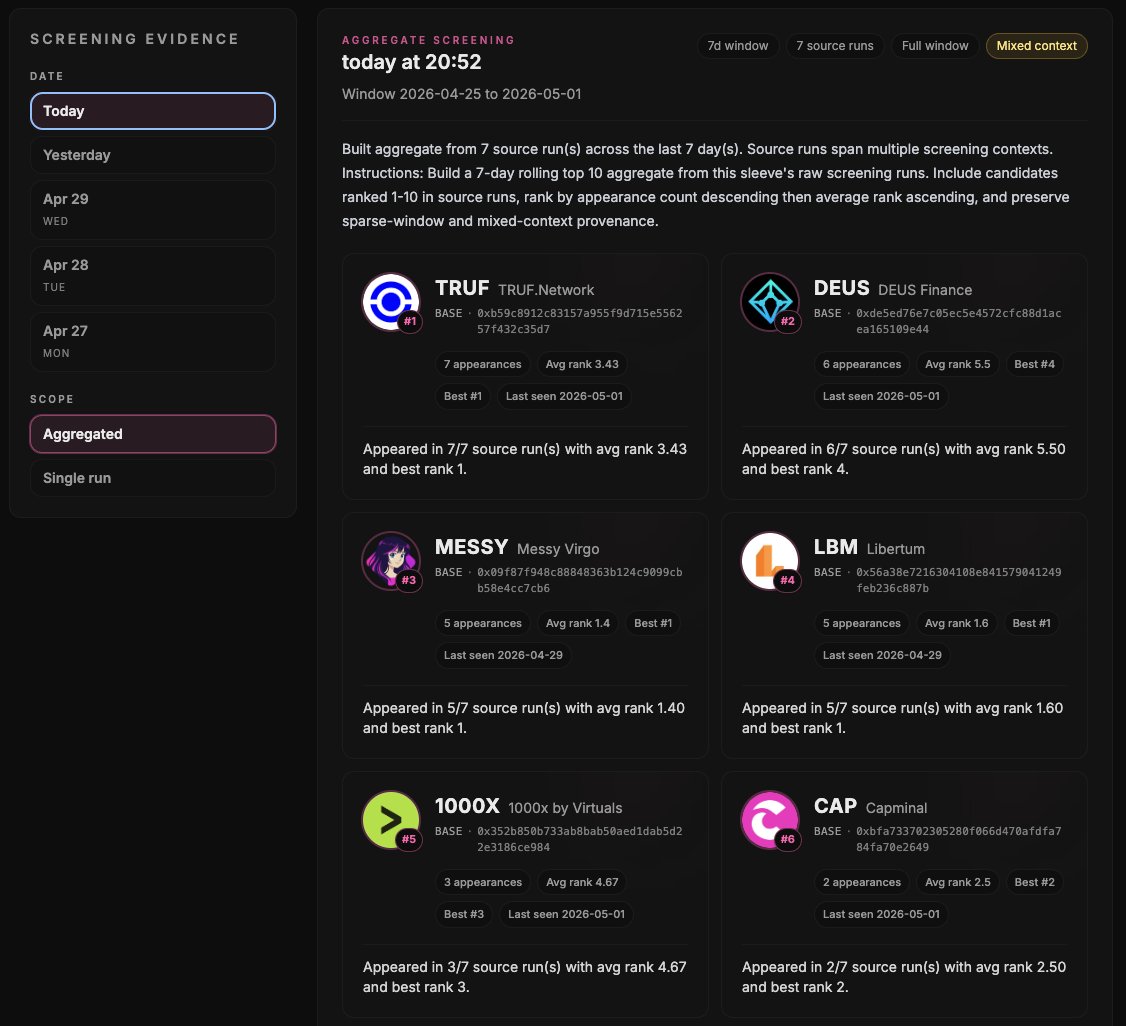Click the Libertum LBM token logo

770,561
